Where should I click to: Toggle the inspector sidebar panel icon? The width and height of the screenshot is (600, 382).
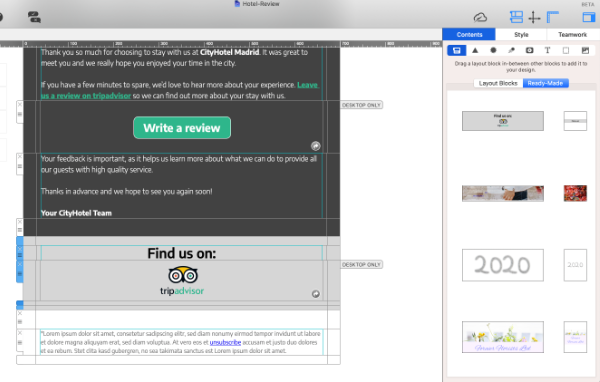589,17
